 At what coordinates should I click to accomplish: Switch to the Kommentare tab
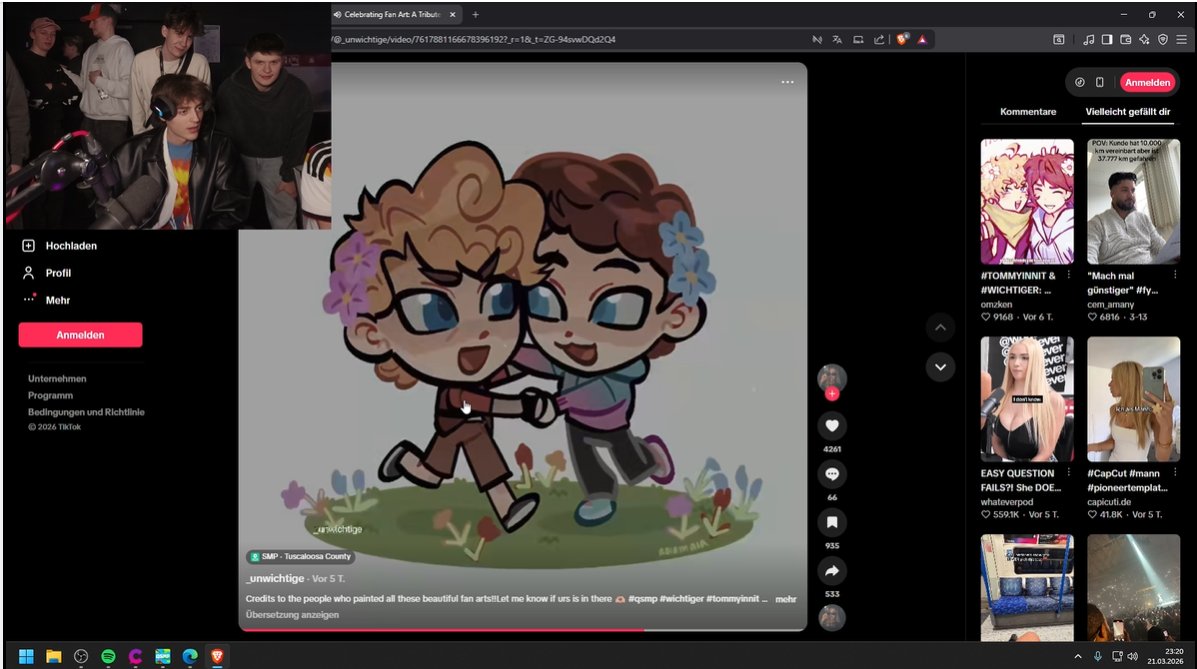[x=1028, y=112]
